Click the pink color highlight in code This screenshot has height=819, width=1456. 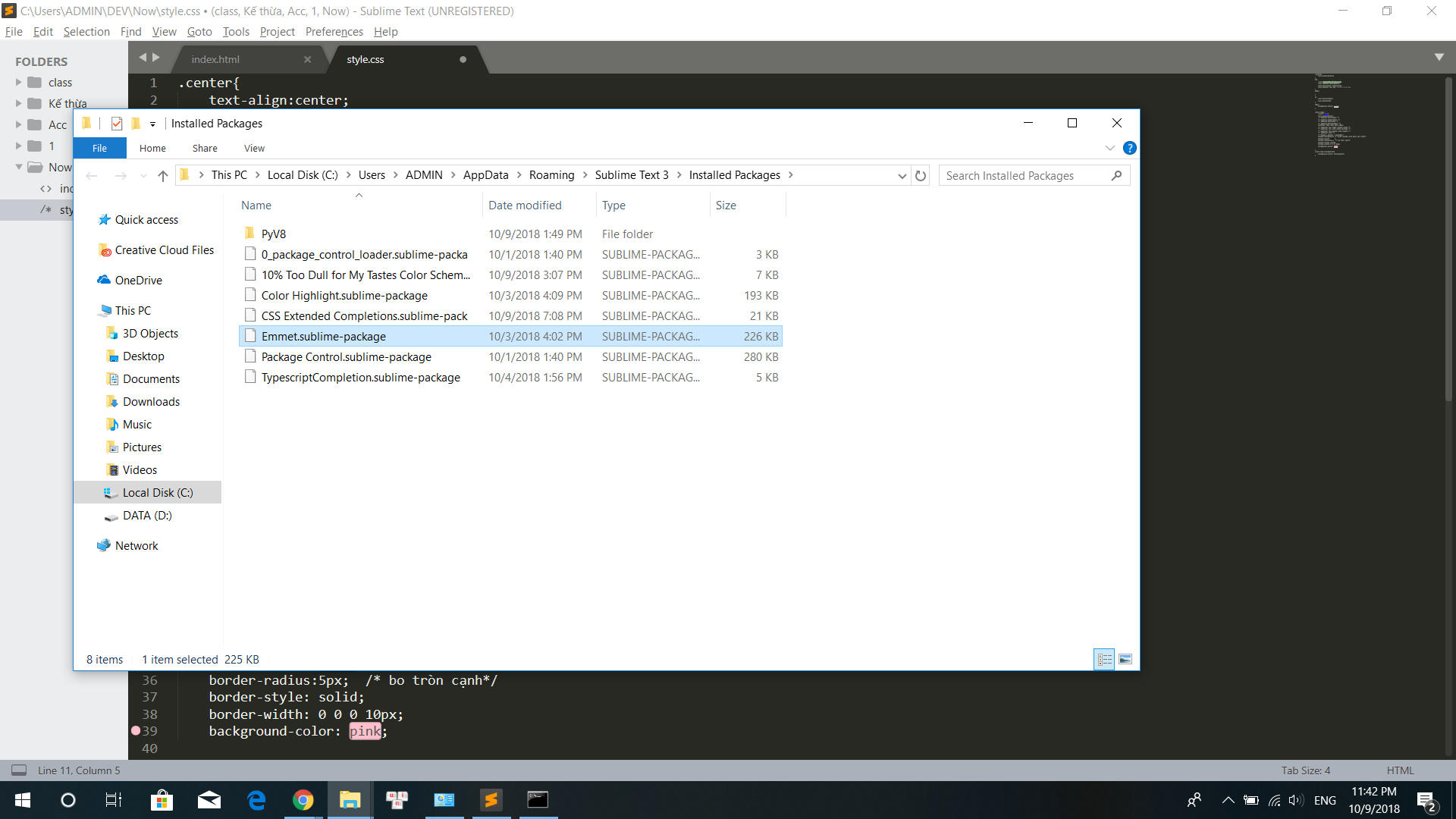[365, 731]
